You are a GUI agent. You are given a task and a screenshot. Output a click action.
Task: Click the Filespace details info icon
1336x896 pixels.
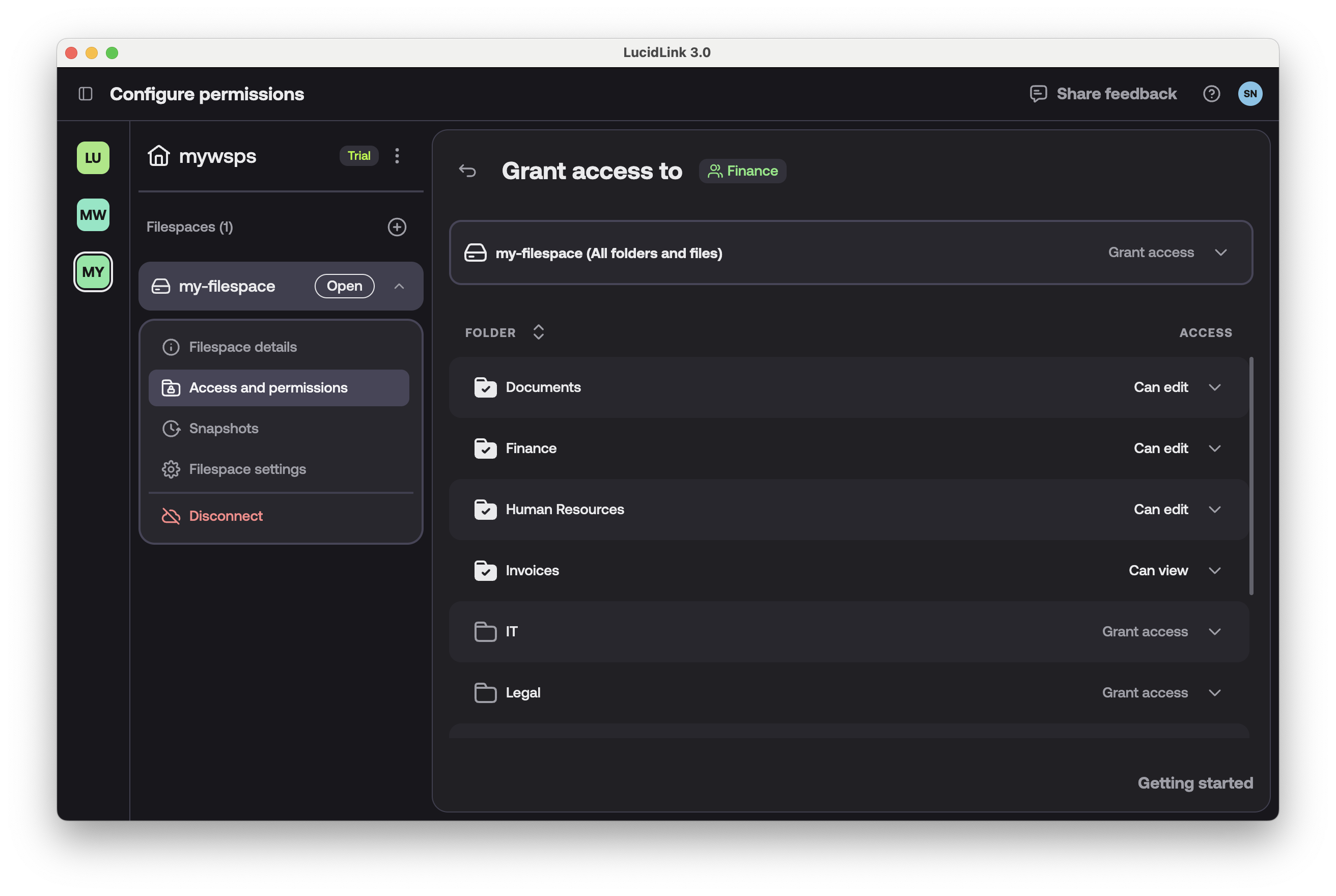click(171, 347)
